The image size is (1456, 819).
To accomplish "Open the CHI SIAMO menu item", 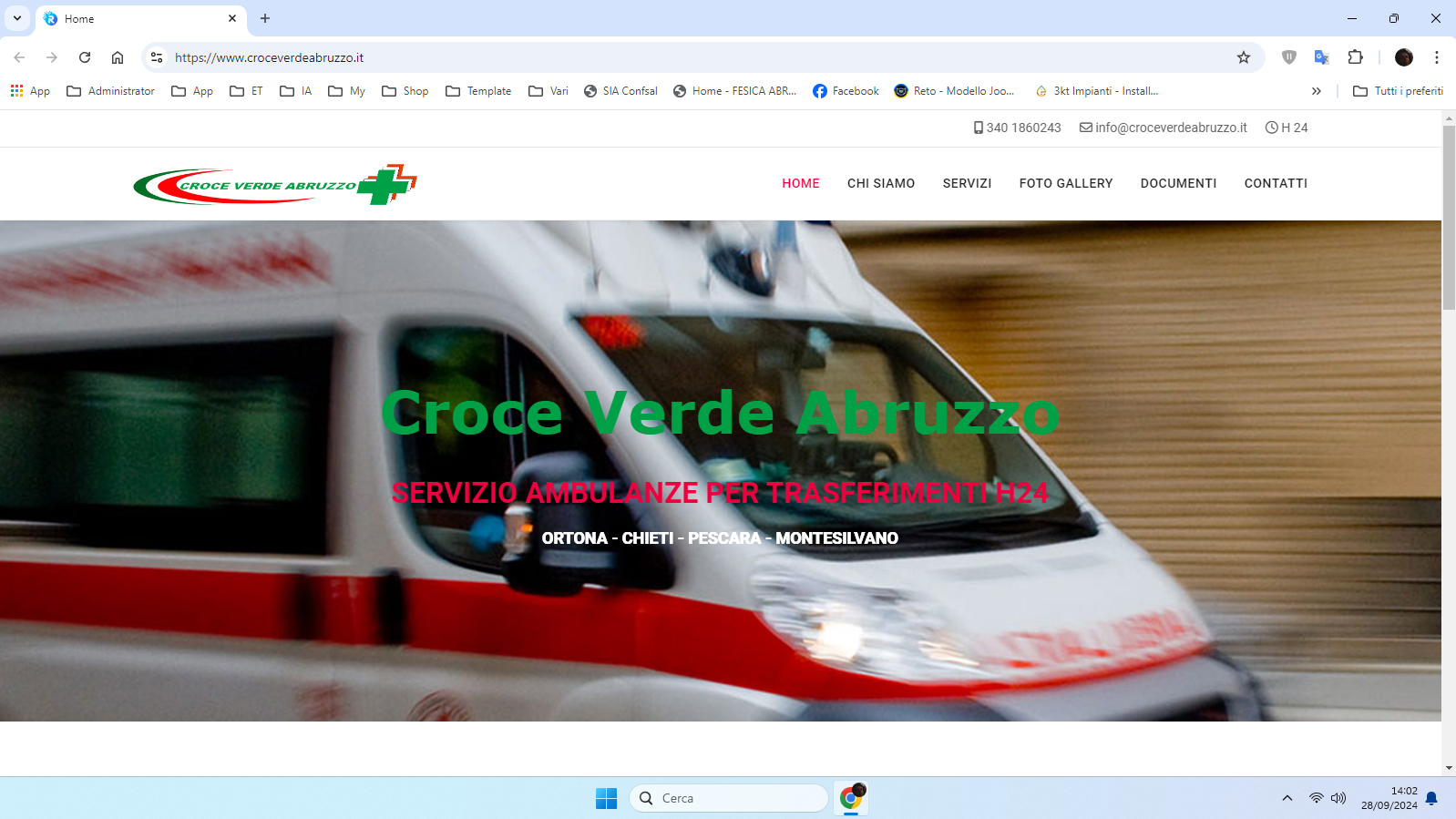I will 881,183.
